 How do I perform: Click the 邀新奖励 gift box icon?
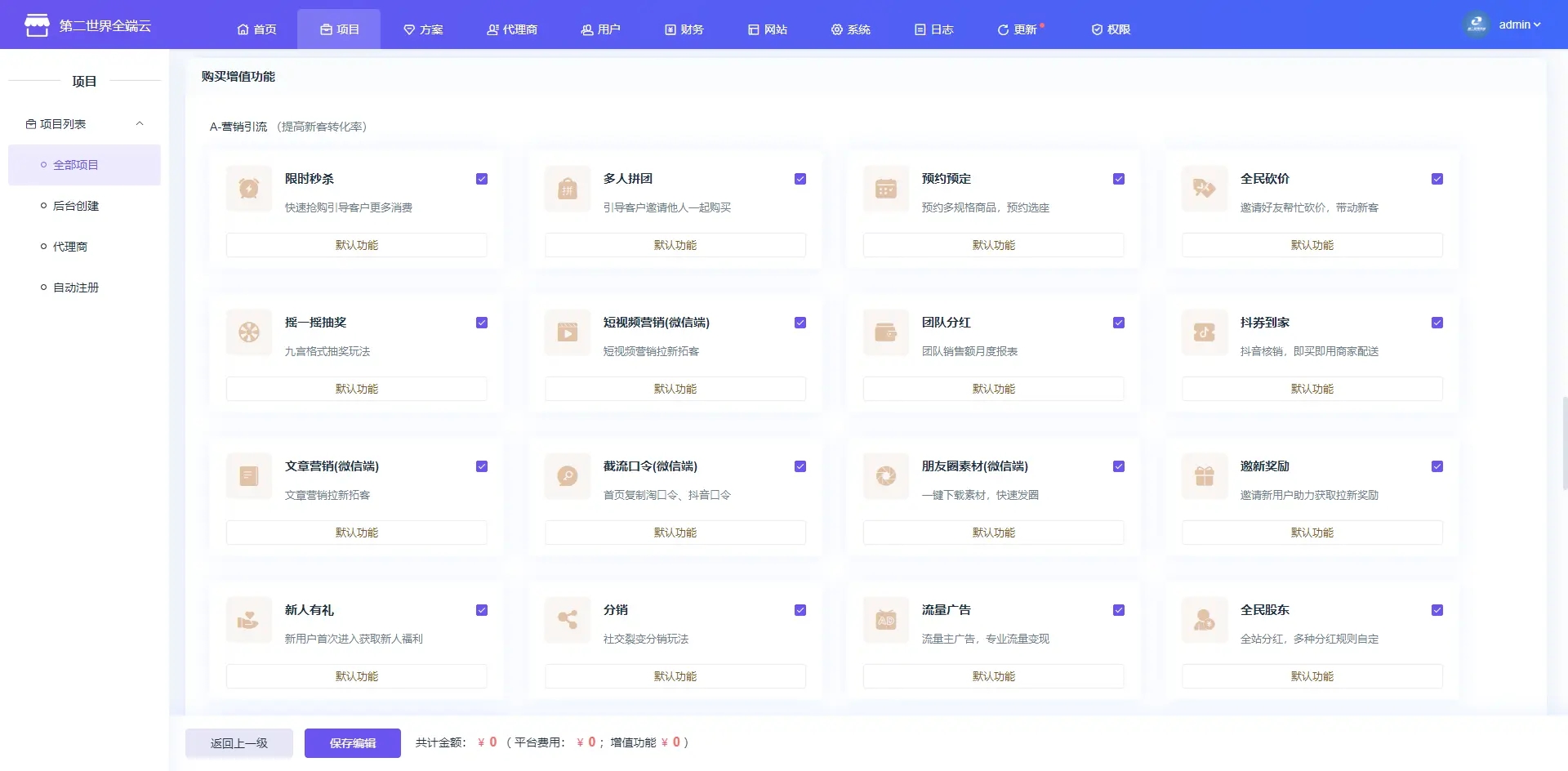(x=1205, y=476)
